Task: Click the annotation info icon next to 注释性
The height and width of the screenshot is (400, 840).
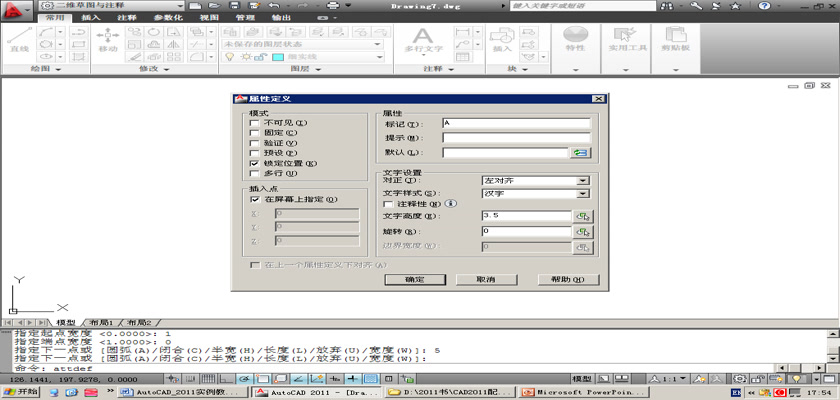Action: [451, 204]
